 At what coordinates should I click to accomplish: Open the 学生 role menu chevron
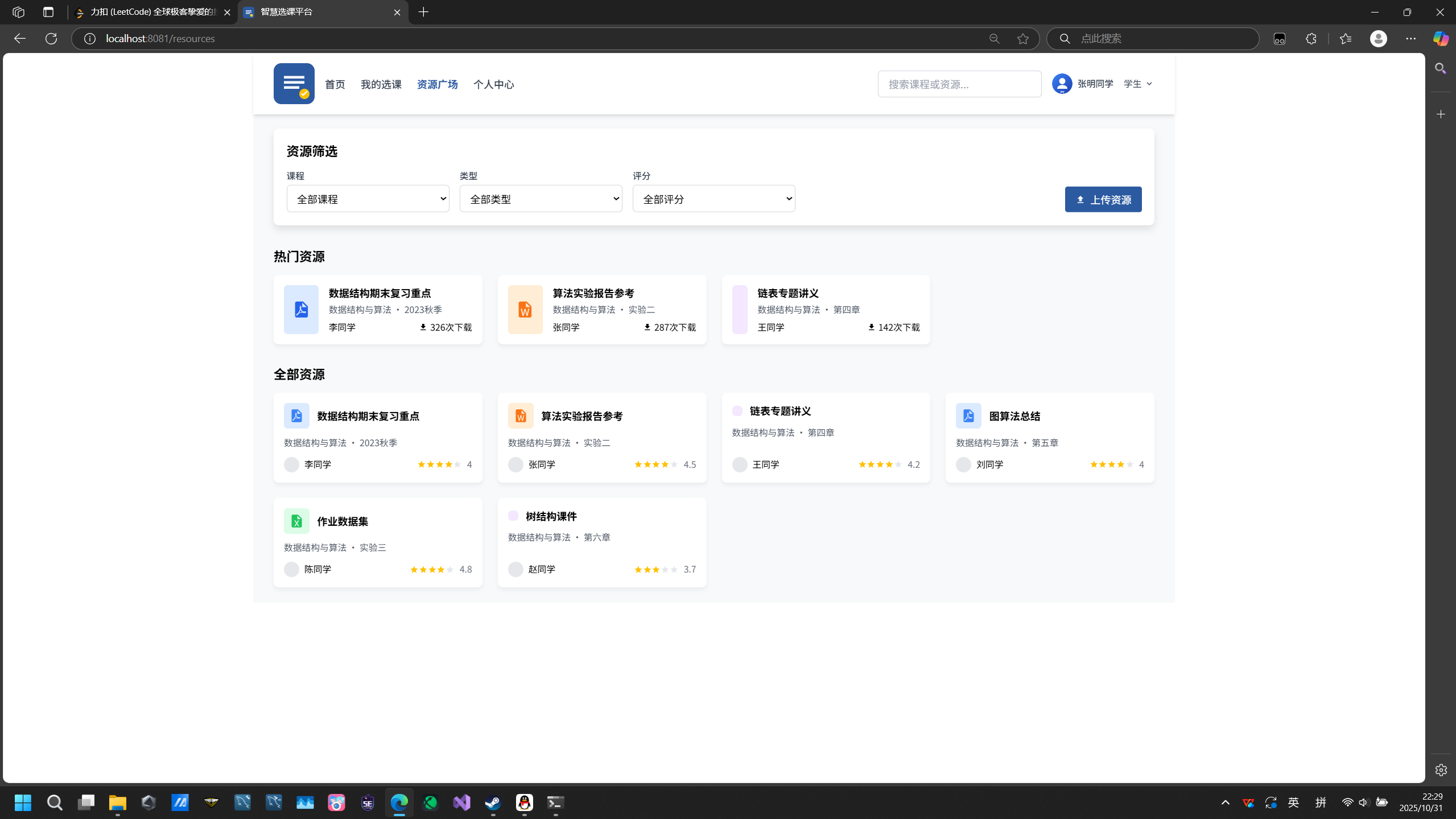1149,84
